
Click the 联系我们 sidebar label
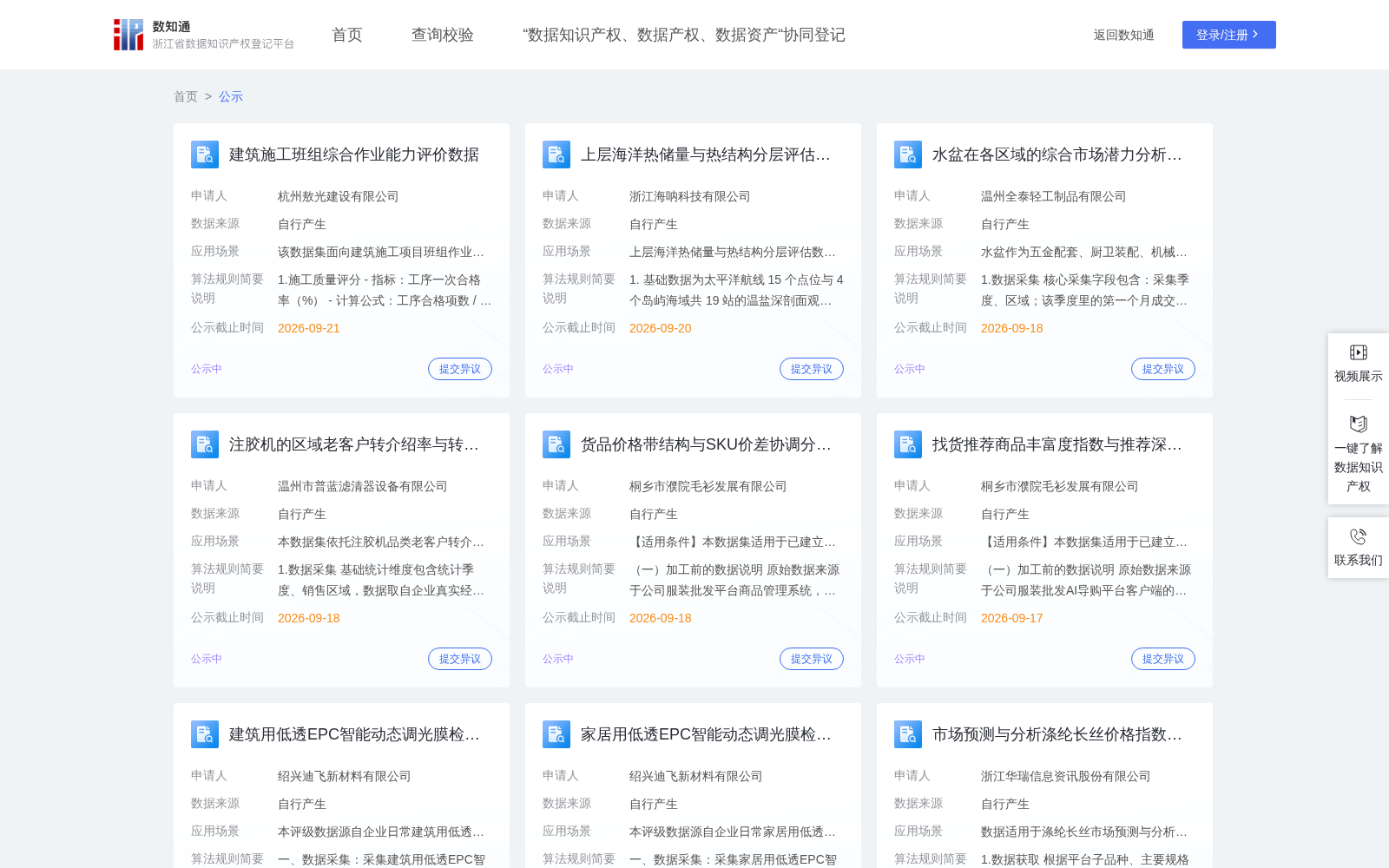[x=1359, y=560]
